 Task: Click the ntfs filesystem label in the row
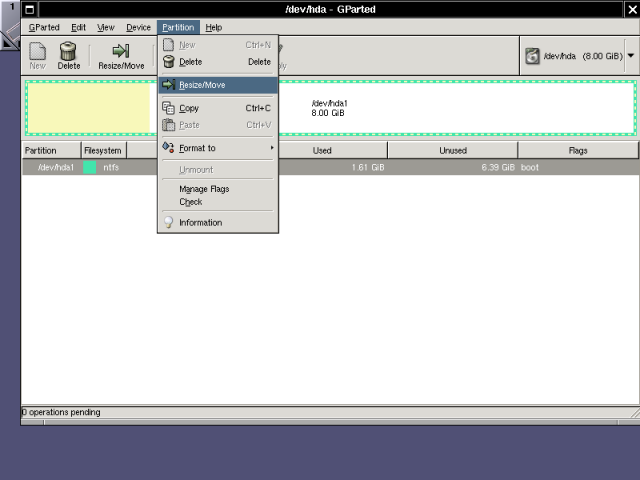(111, 167)
